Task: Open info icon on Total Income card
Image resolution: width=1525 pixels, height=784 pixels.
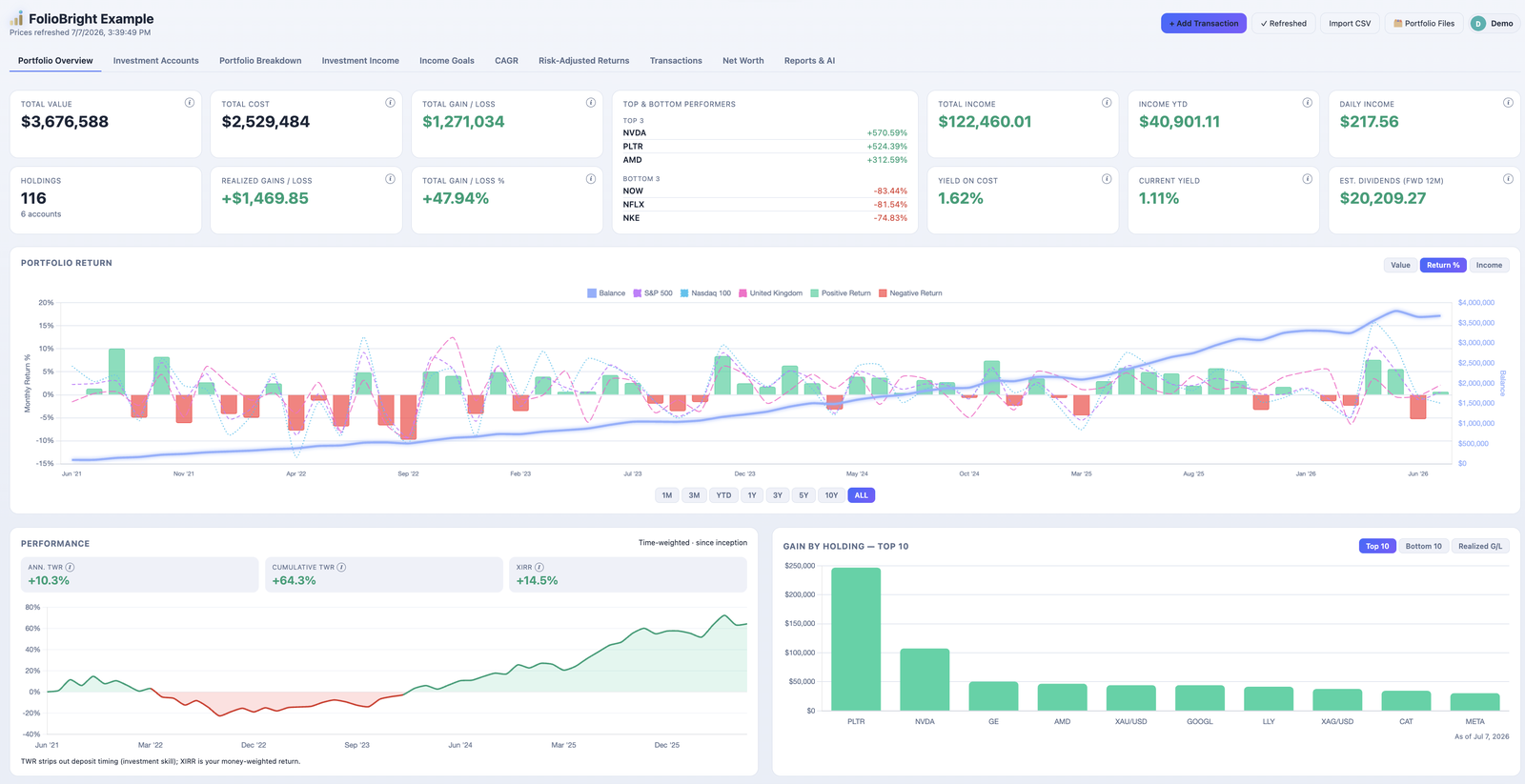Action: point(1107,103)
